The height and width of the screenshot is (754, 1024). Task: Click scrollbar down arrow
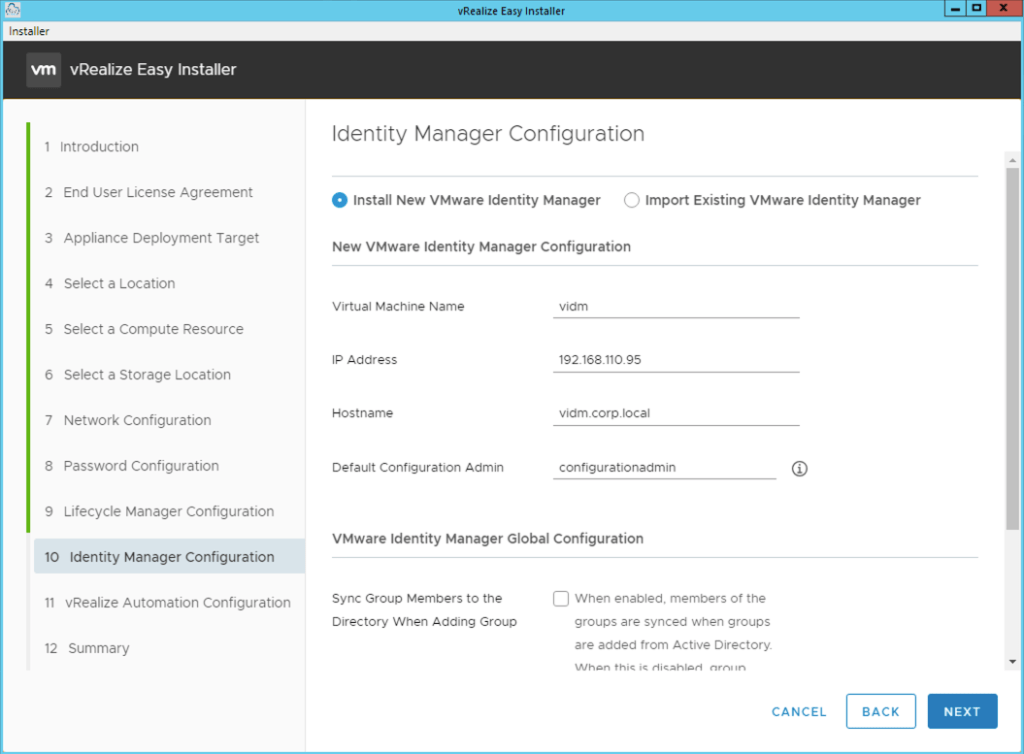[x=1012, y=661]
